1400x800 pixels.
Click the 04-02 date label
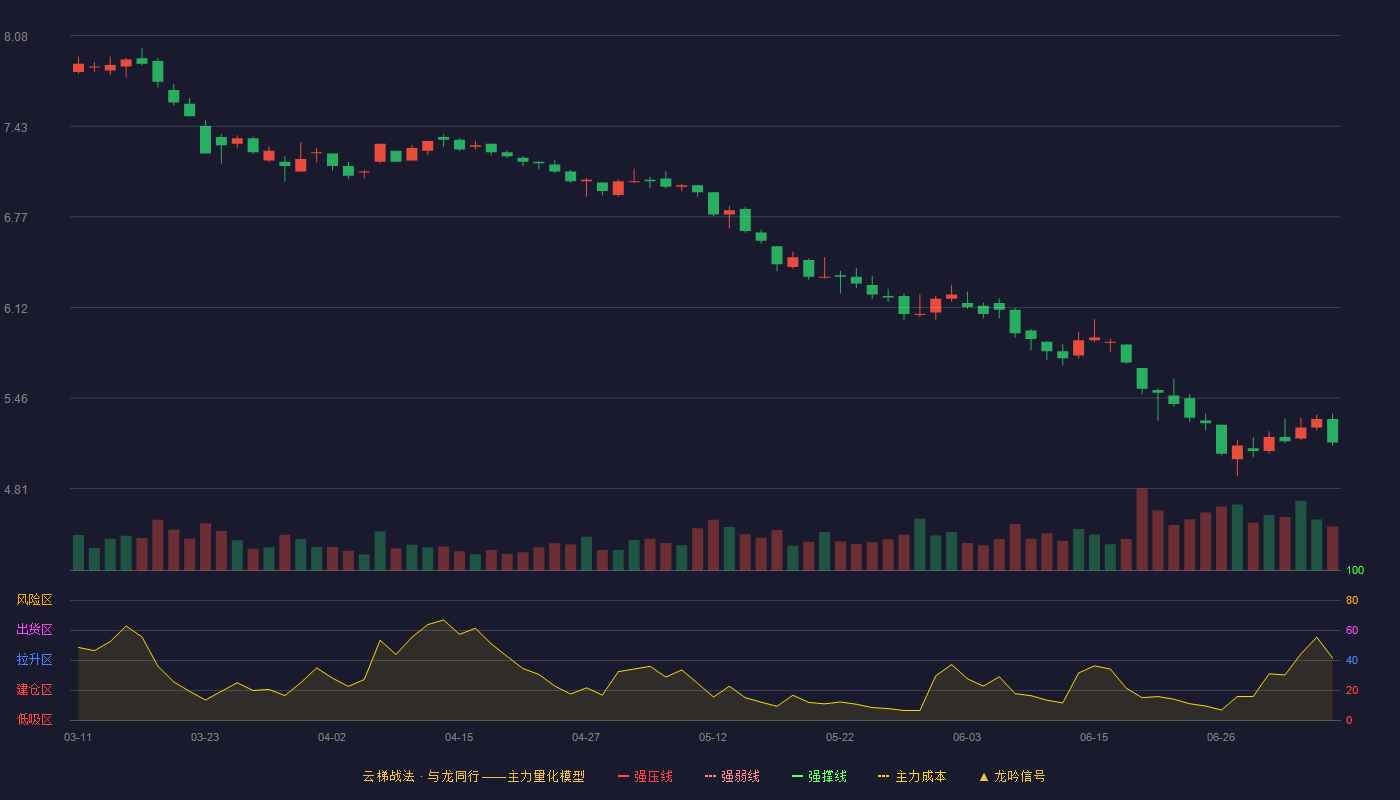coord(332,737)
